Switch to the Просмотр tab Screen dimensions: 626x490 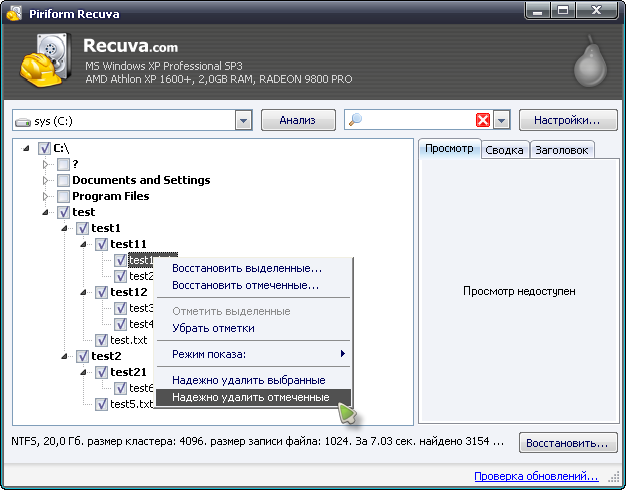[x=450, y=149]
